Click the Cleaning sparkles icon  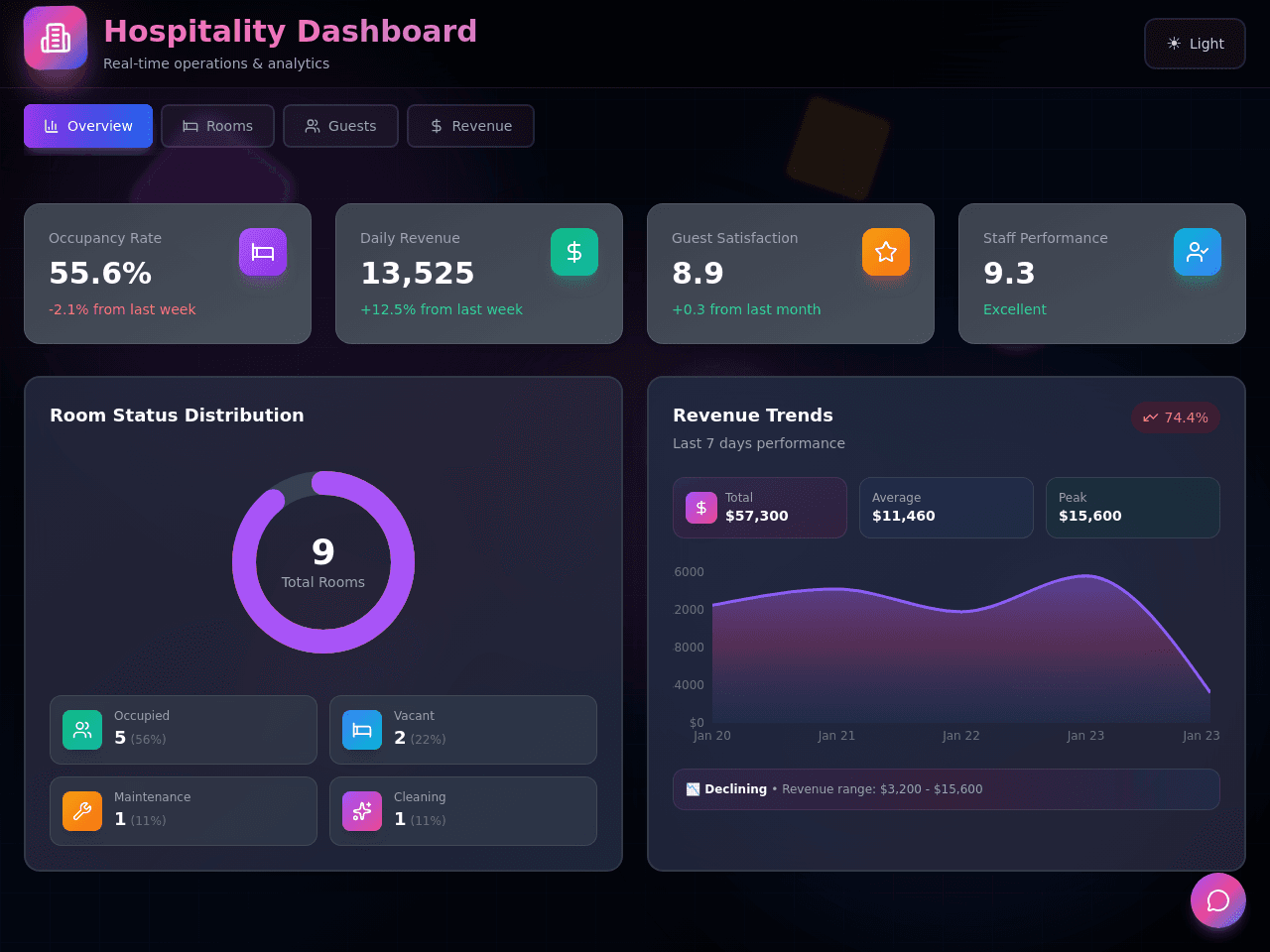click(362, 811)
